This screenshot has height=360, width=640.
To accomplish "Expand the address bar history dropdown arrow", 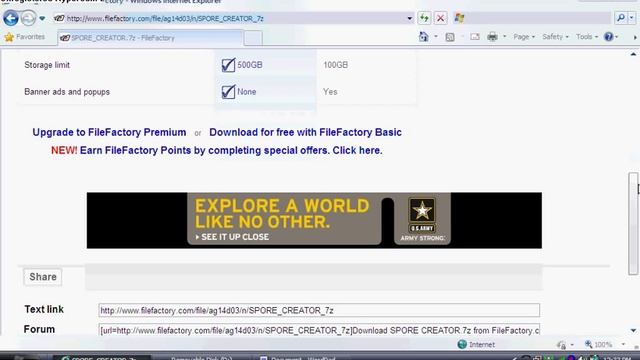I will coord(409,18).
